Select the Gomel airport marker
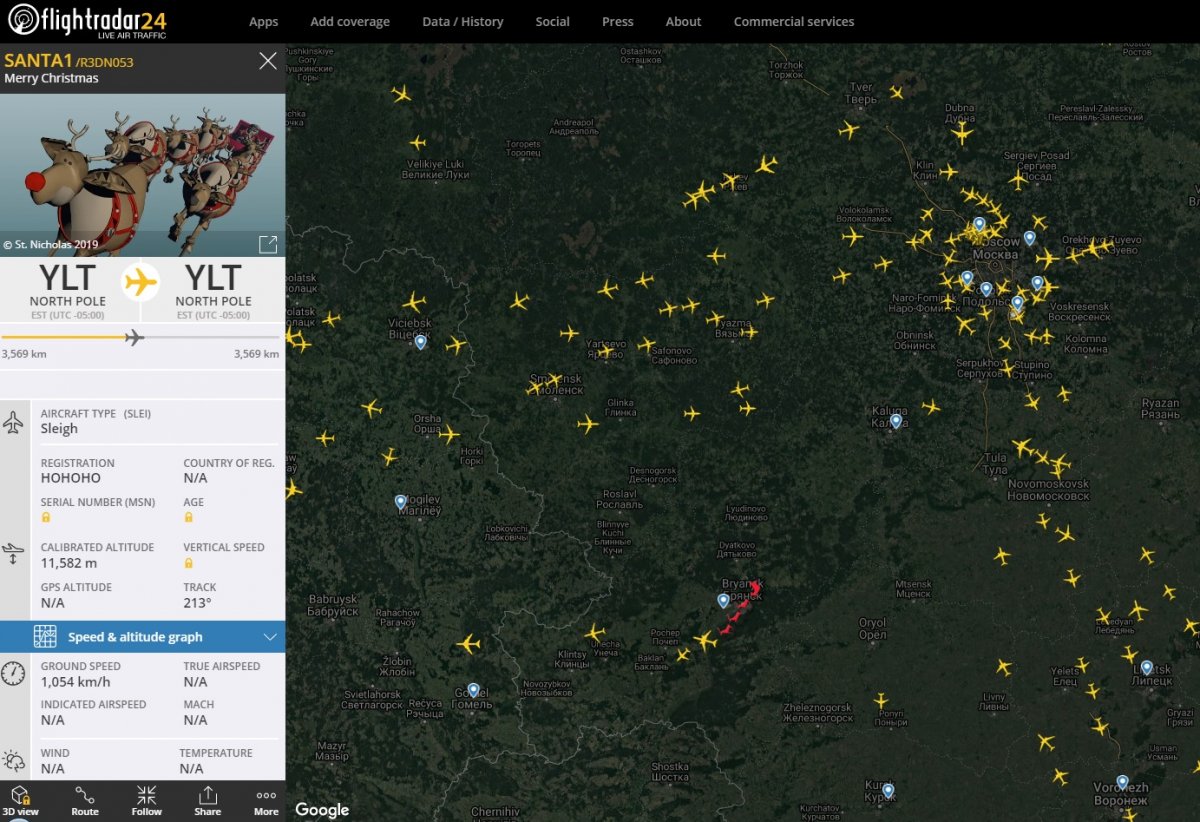Image resolution: width=1200 pixels, height=822 pixels. pos(473,690)
